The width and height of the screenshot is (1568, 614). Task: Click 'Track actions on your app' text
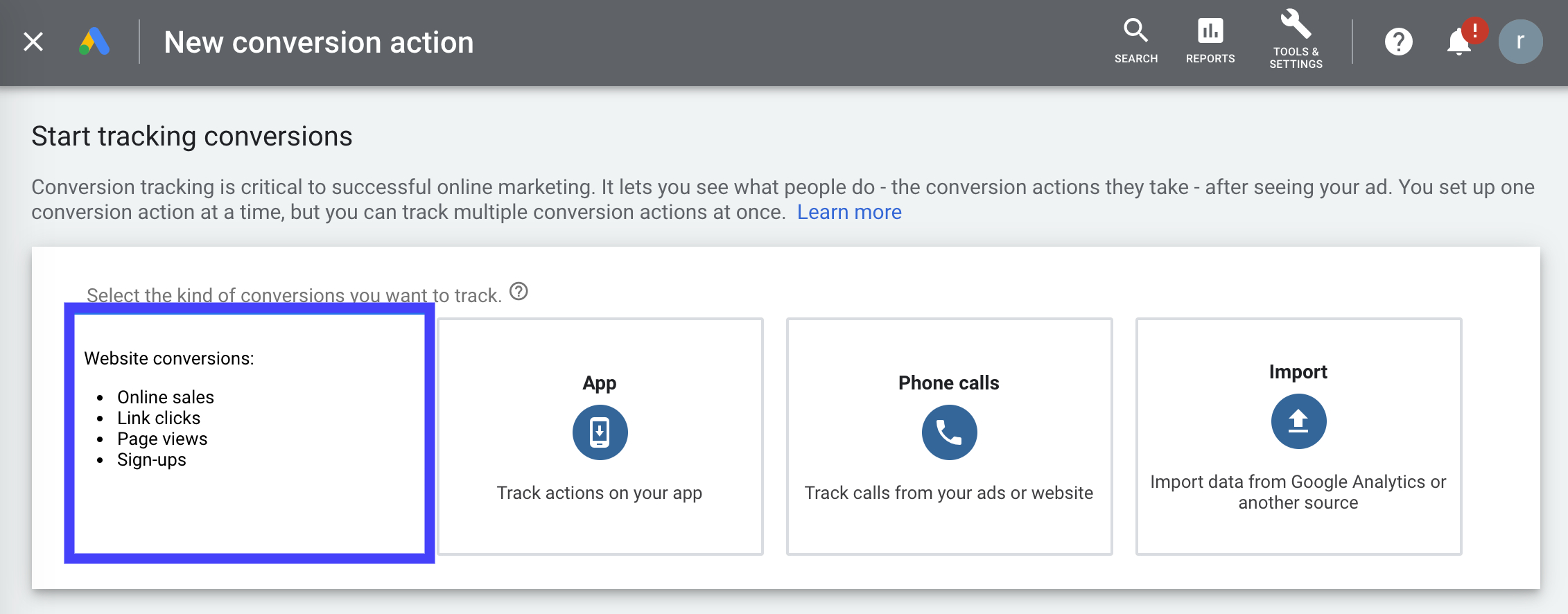[x=600, y=493]
